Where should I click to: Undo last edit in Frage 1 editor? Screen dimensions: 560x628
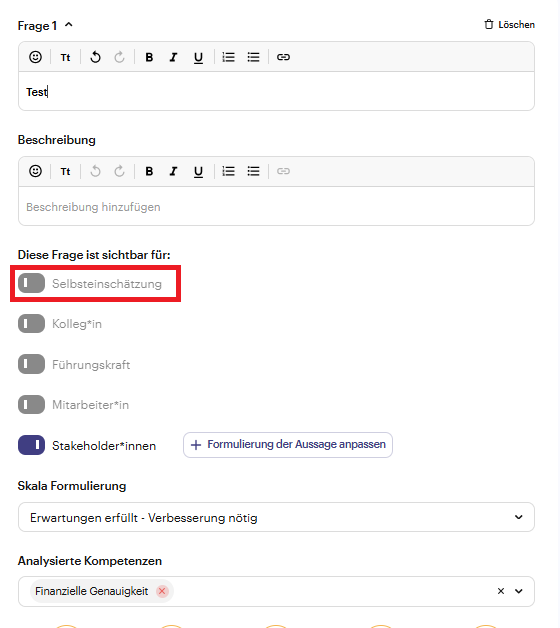pos(95,57)
